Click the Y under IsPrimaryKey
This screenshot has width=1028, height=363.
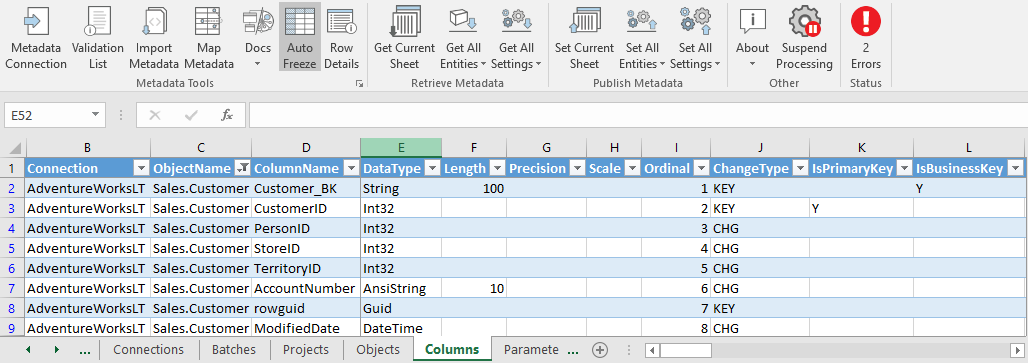[x=861, y=209]
